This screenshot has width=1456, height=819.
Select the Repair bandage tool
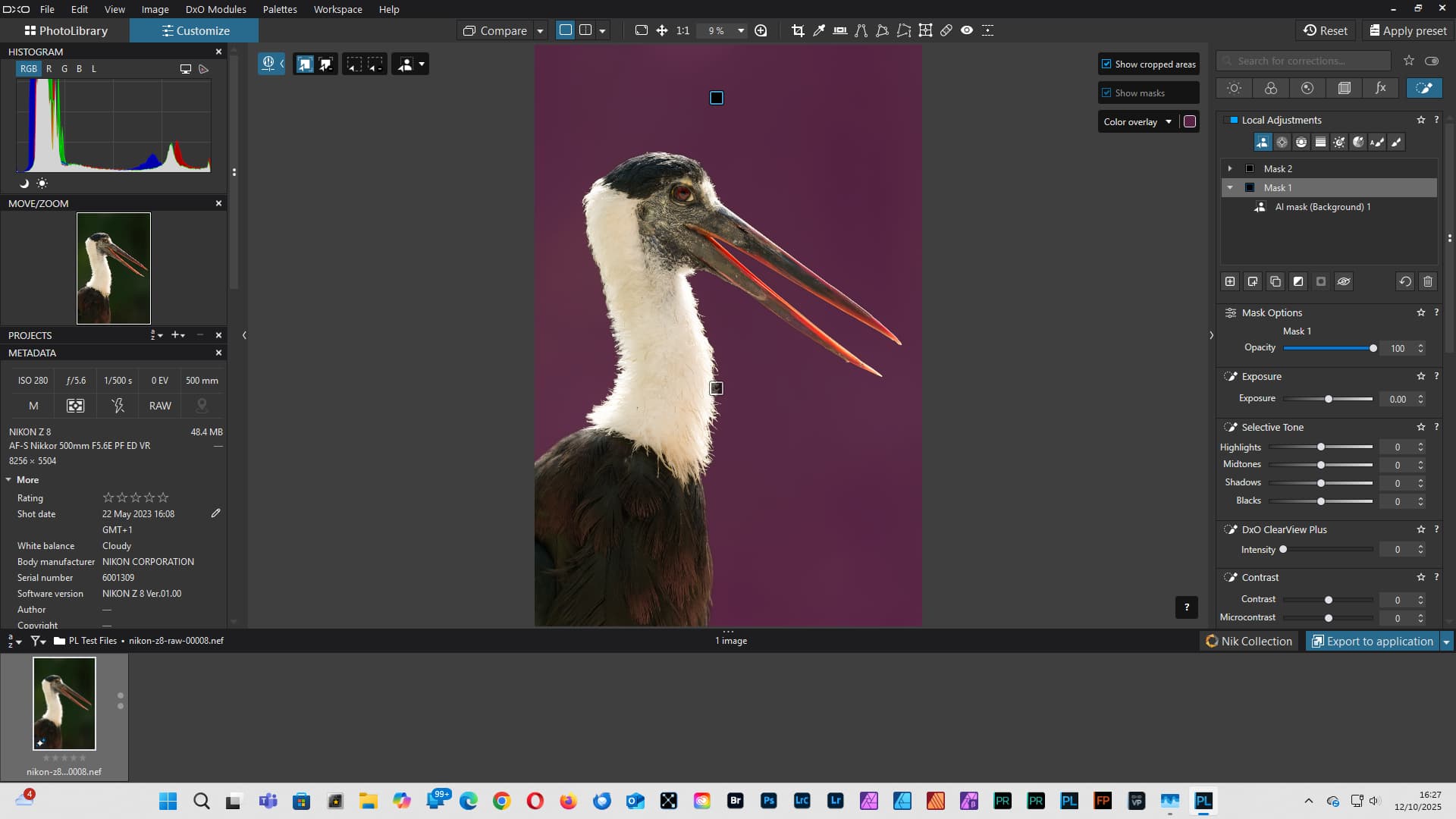click(946, 30)
